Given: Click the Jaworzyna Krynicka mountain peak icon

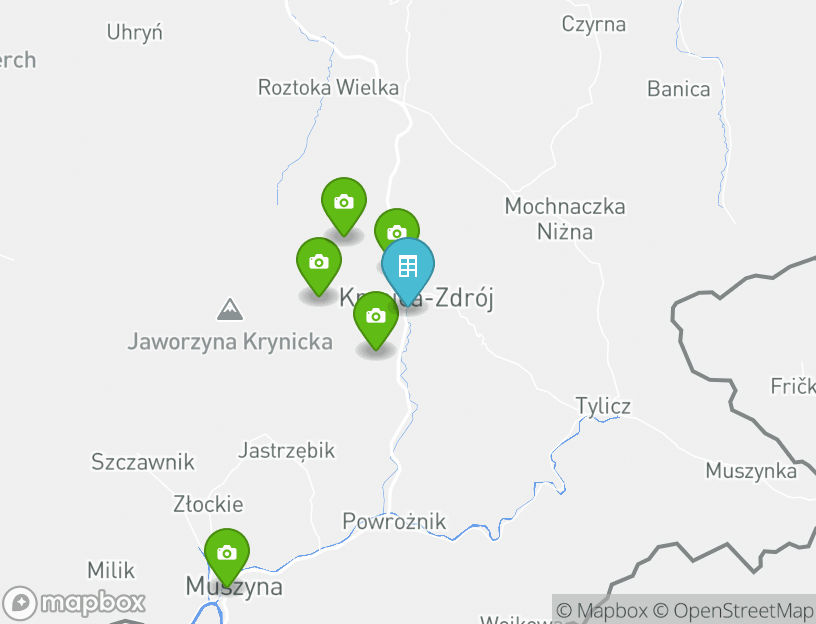Looking at the screenshot, I should 230,309.
